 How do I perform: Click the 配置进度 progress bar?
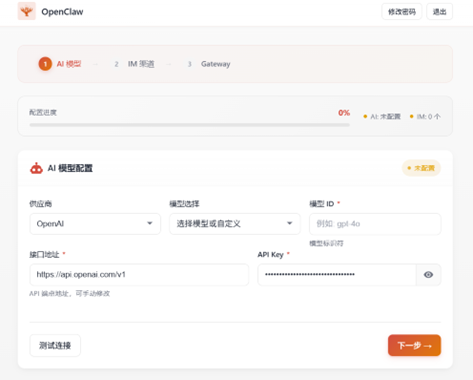(x=190, y=125)
